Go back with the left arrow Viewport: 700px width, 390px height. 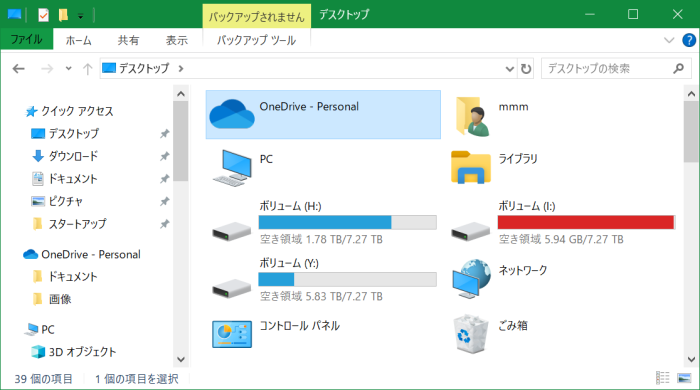[18, 69]
